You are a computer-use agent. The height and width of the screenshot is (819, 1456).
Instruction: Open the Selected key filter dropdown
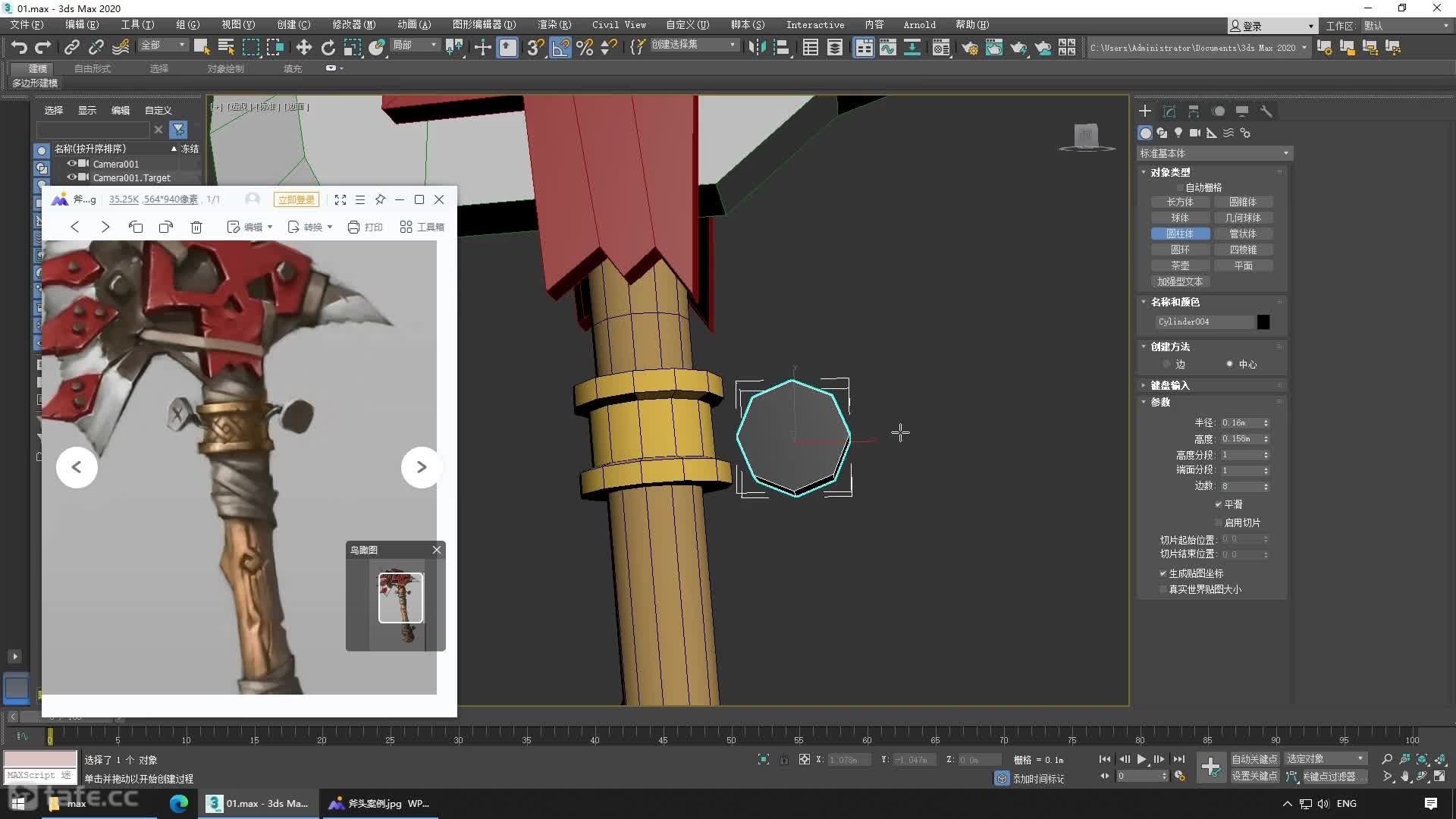tap(1325, 759)
